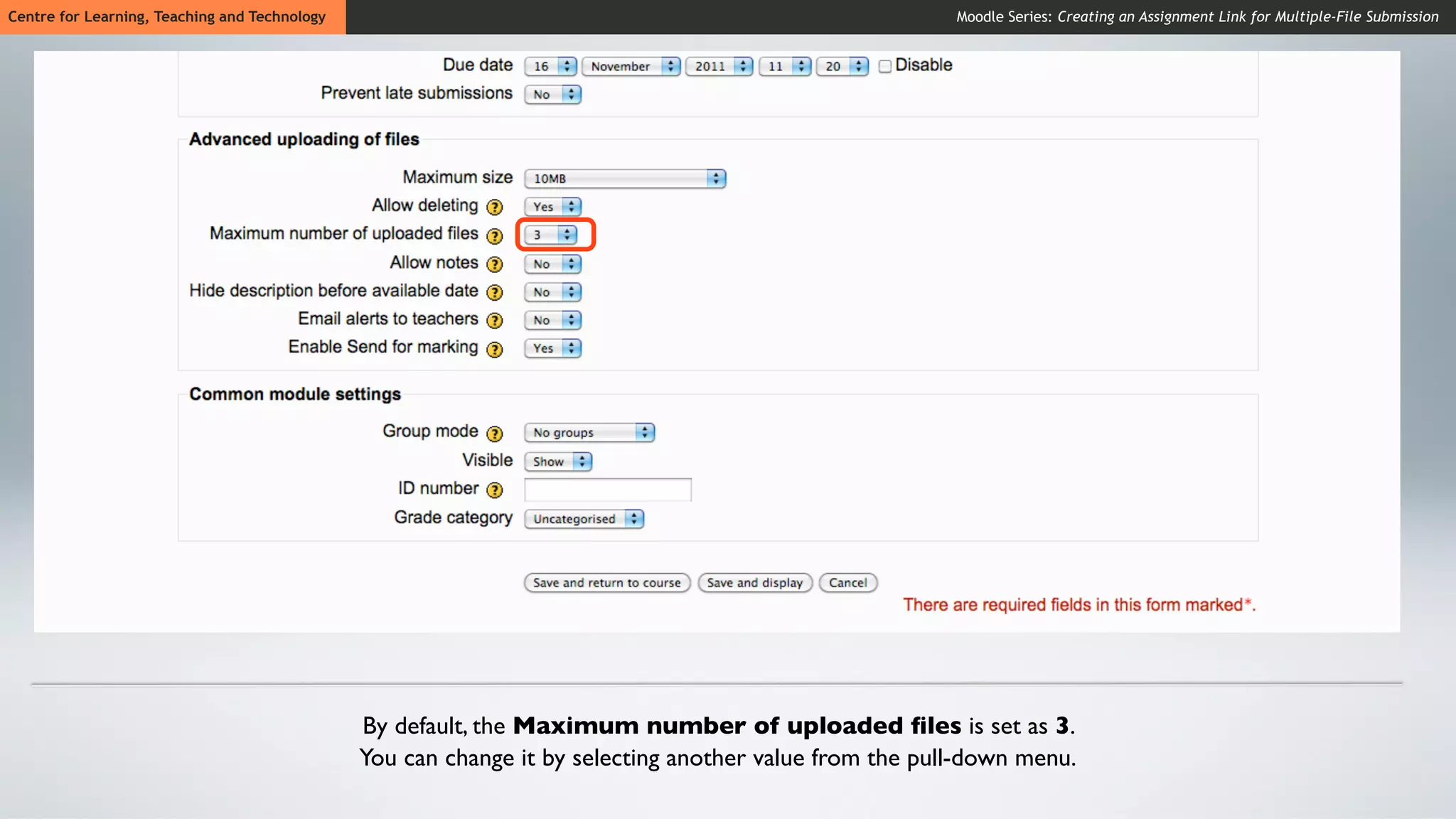
Task: Open Hide description before available date dropdown
Action: pyautogui.click(x=552, y=292)
